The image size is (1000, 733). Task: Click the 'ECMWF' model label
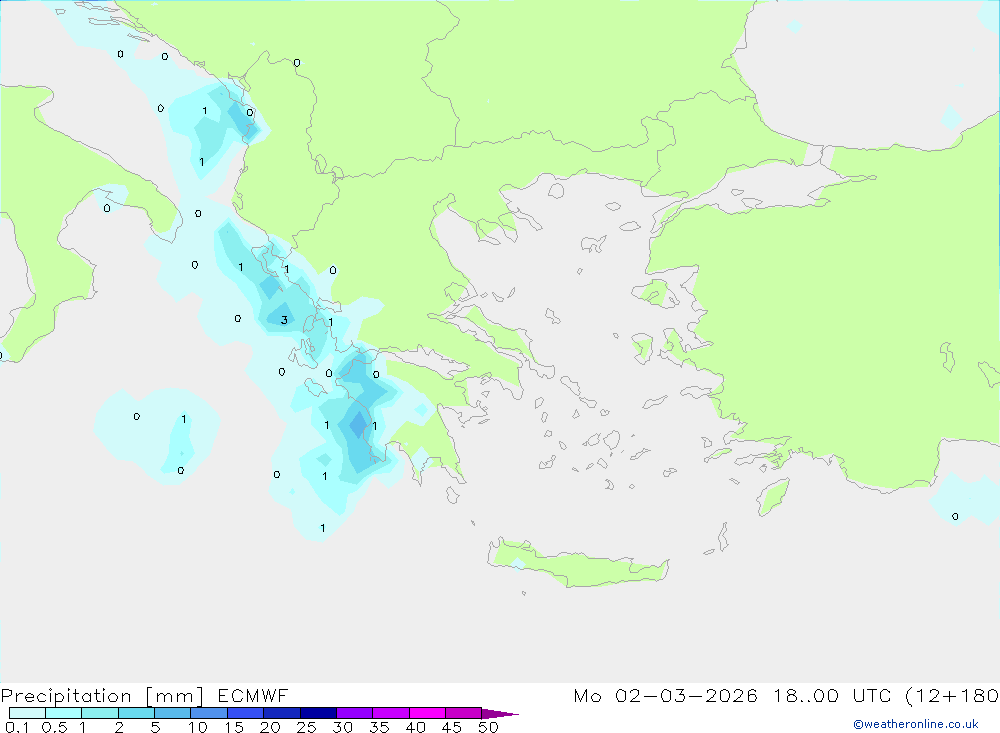pyautogui.click(x=253, y=695)
